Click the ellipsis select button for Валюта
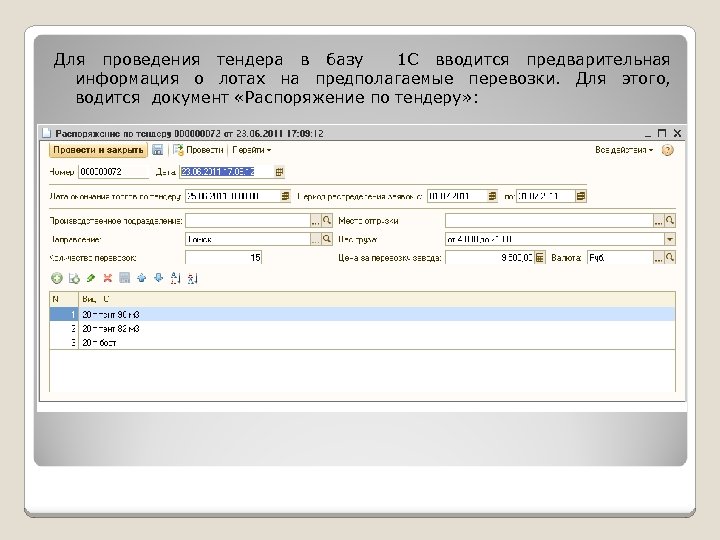 (658, 258)
